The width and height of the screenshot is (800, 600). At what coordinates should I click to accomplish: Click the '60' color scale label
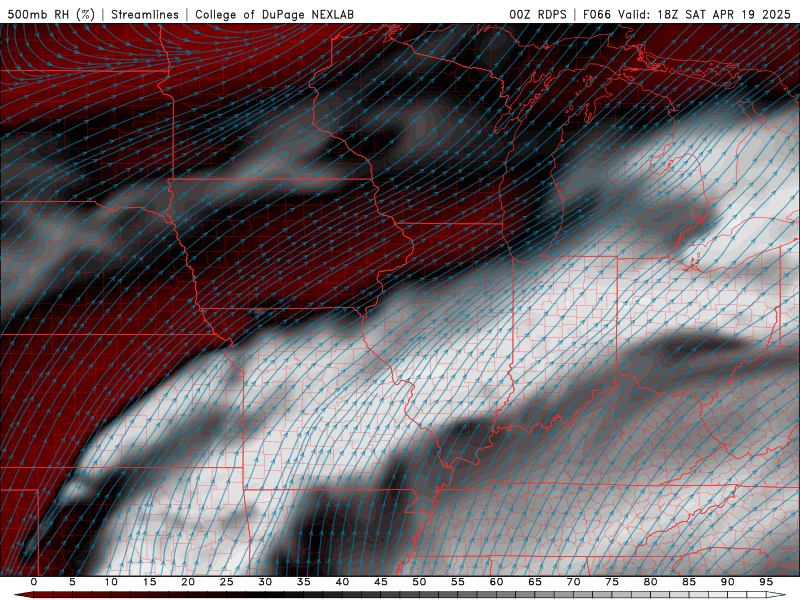click(496, 582)
